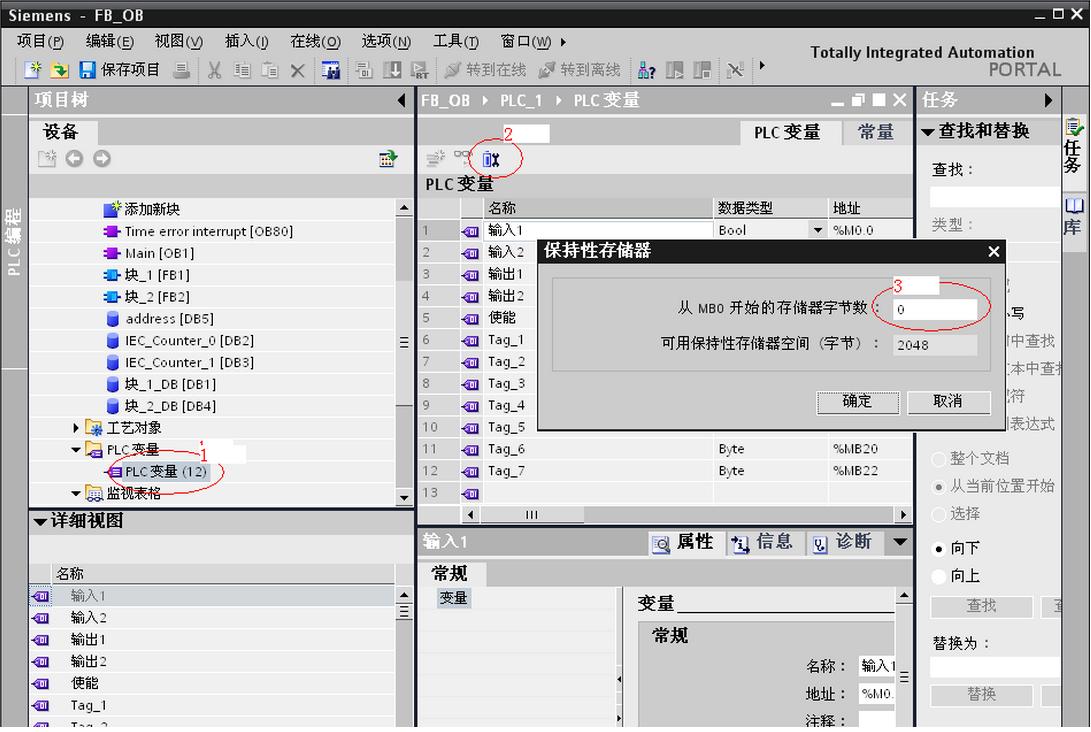Click the insert row icon in PLC 变量 toolbar
Image resolution: width=1091 pixels, height=732 pixels.
tap(436, 159)
